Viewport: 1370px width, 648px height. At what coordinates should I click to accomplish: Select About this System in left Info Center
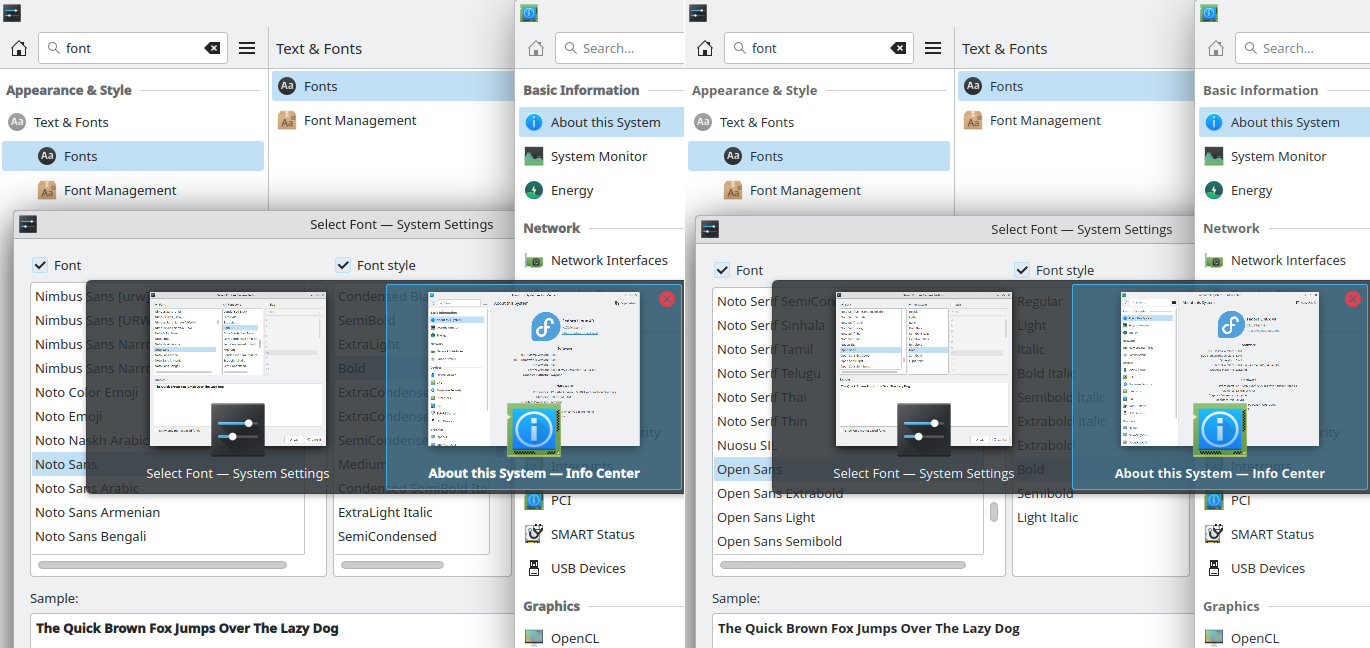coord(601,122)
